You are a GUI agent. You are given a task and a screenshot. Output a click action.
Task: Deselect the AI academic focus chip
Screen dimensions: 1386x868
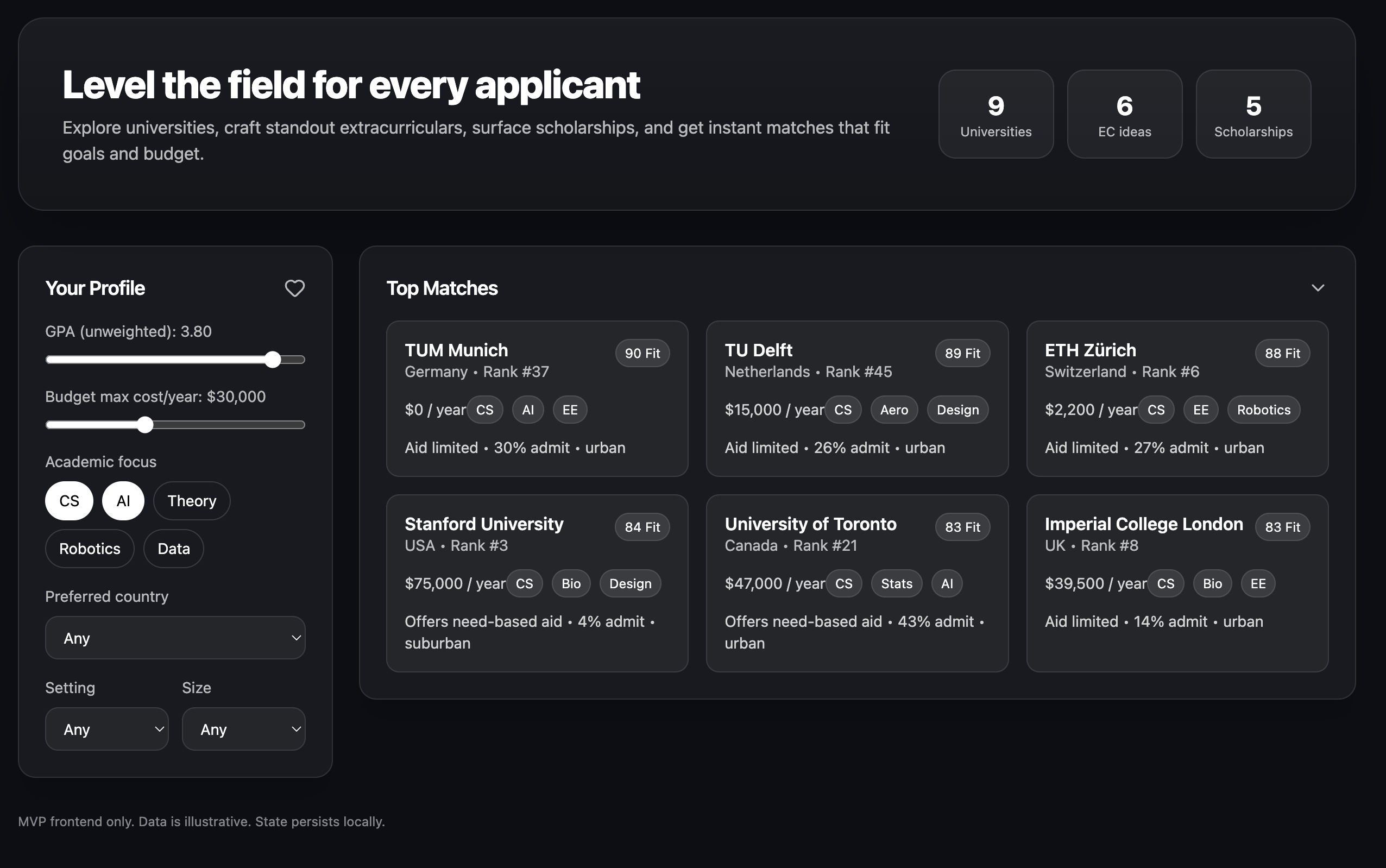(x=123, y=501)
